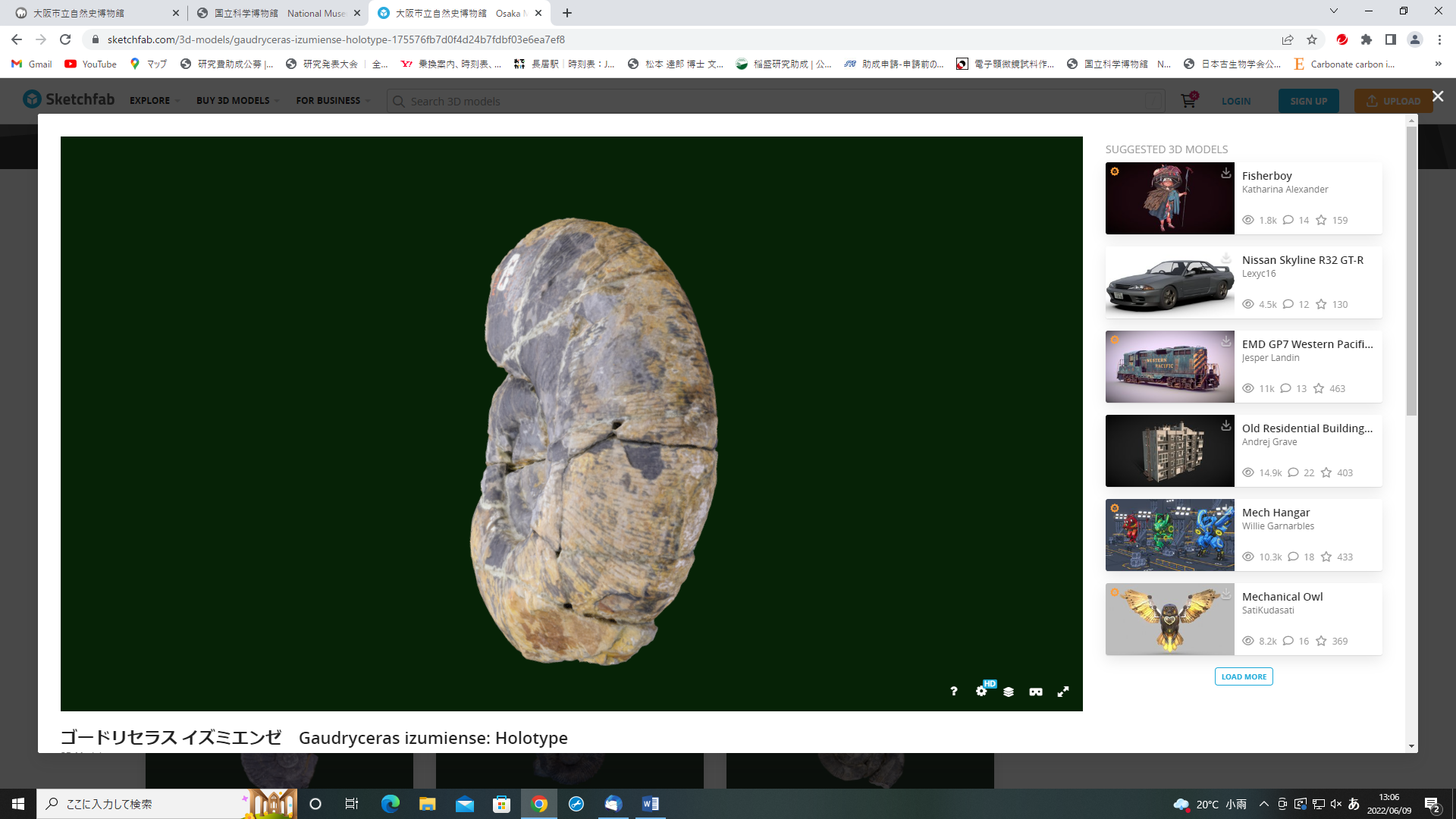Open Chrome profile avatar
Image resolution: width=1456 pixels, height=819 pixels.
coord(1415,39)
